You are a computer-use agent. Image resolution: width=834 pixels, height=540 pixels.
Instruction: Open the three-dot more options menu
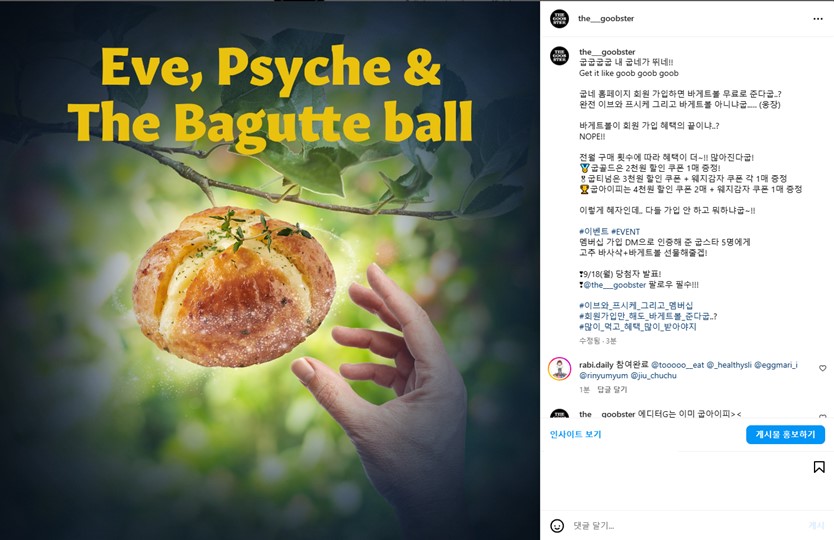(818, 19)
